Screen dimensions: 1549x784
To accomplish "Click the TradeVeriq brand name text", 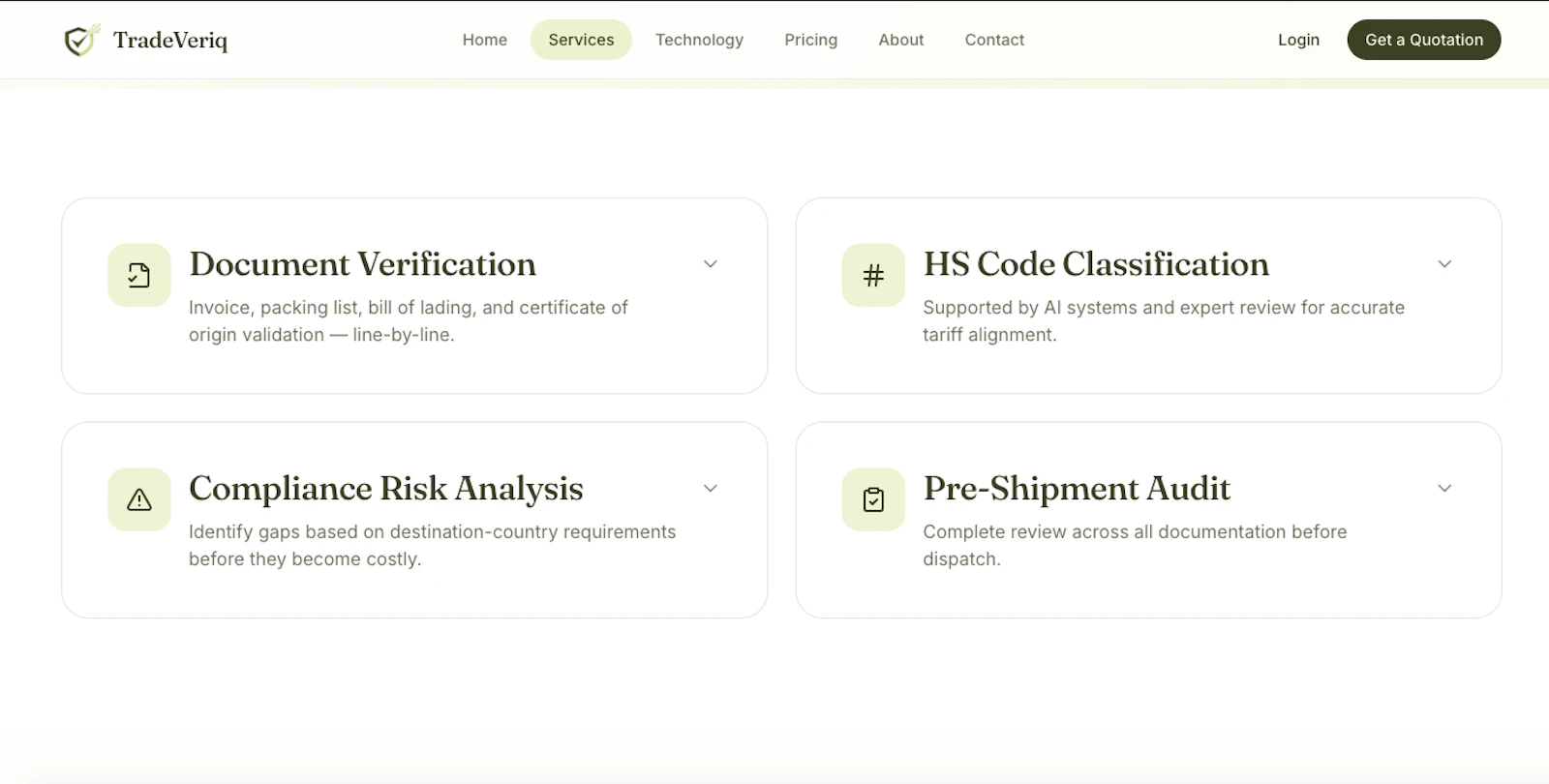I will 170,40.
